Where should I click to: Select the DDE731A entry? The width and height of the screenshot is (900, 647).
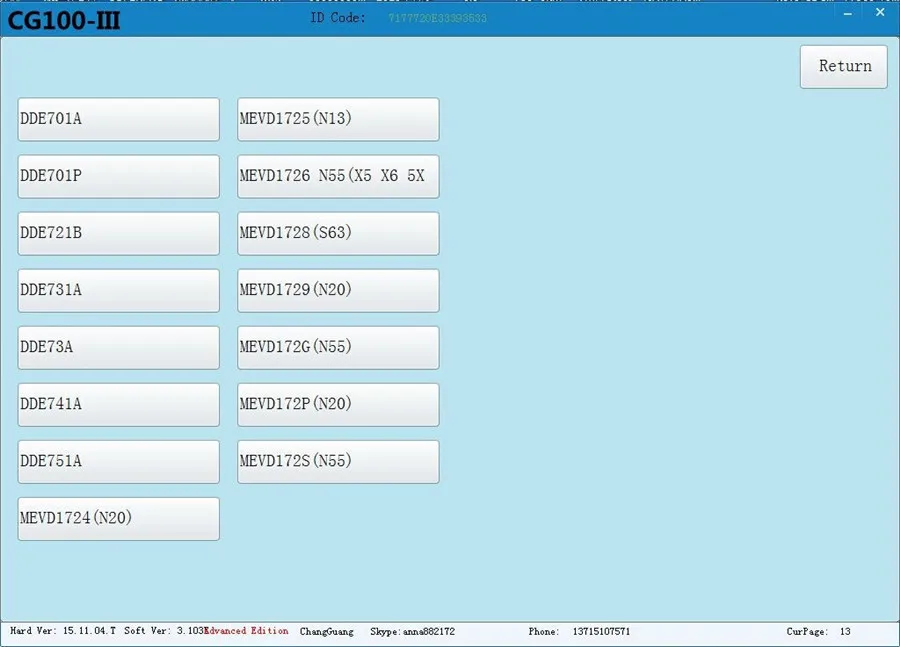point(119,290)
